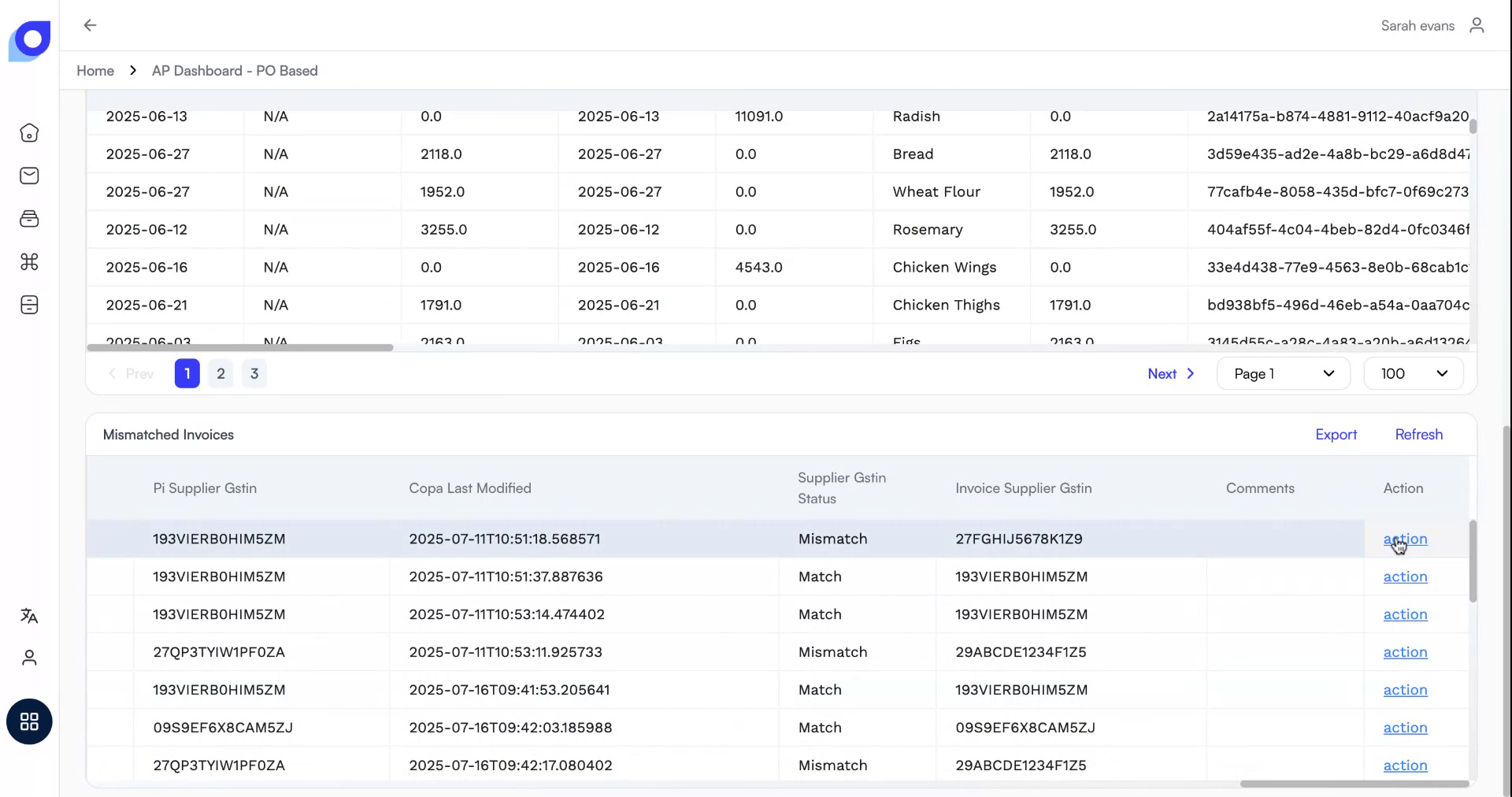Viewport: 1512px width, 797px height.
Task: Open the Home breadcrumb
Action: tap(94, 70)
